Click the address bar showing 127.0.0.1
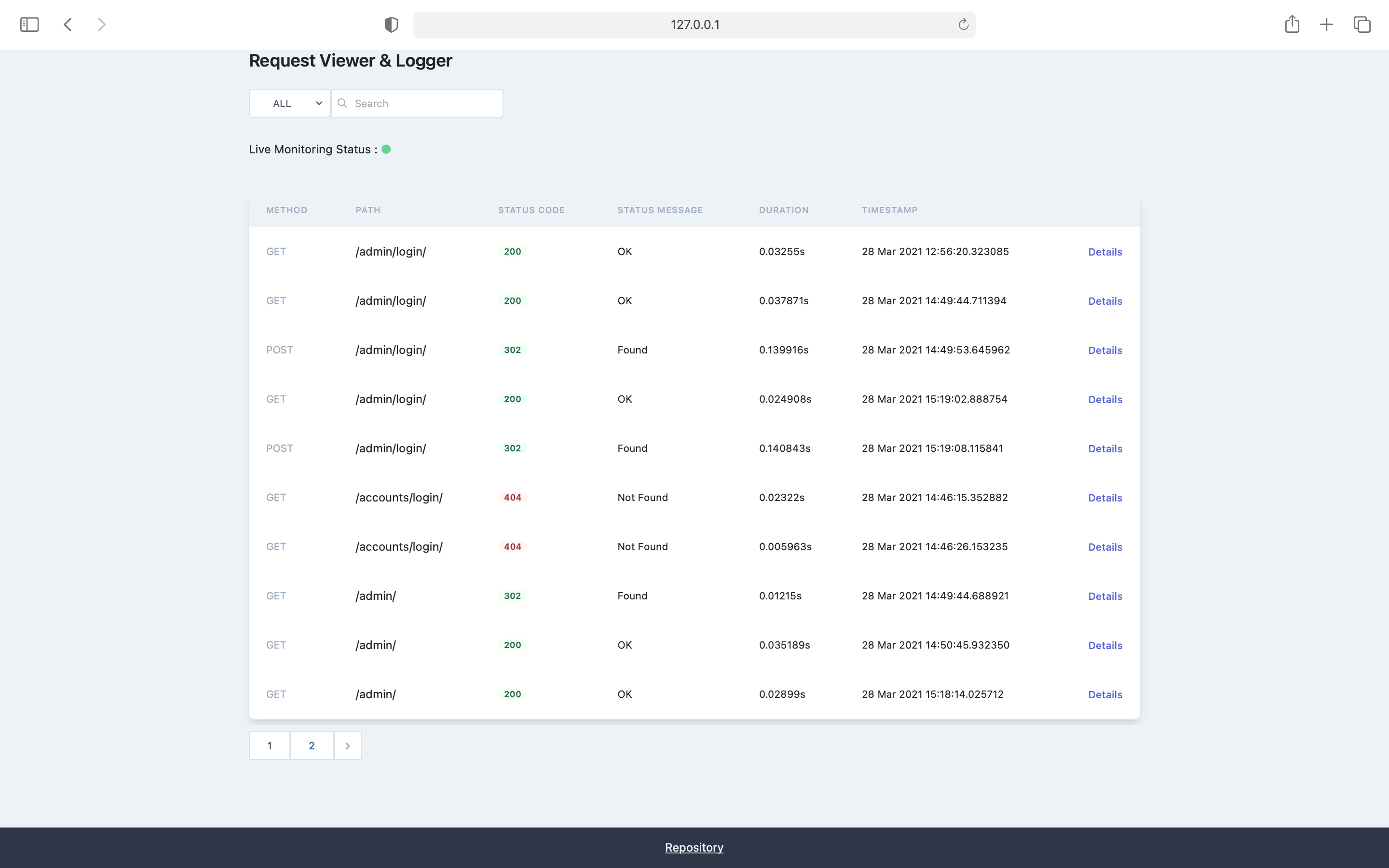This screenshot has height=868, width=1389. 694,24
